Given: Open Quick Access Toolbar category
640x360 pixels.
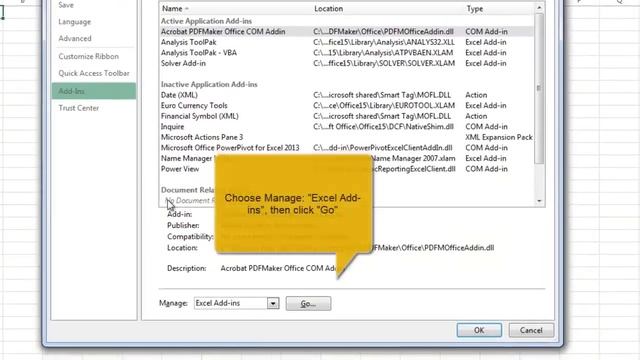Looking at the screenshot, I should 94,73.
